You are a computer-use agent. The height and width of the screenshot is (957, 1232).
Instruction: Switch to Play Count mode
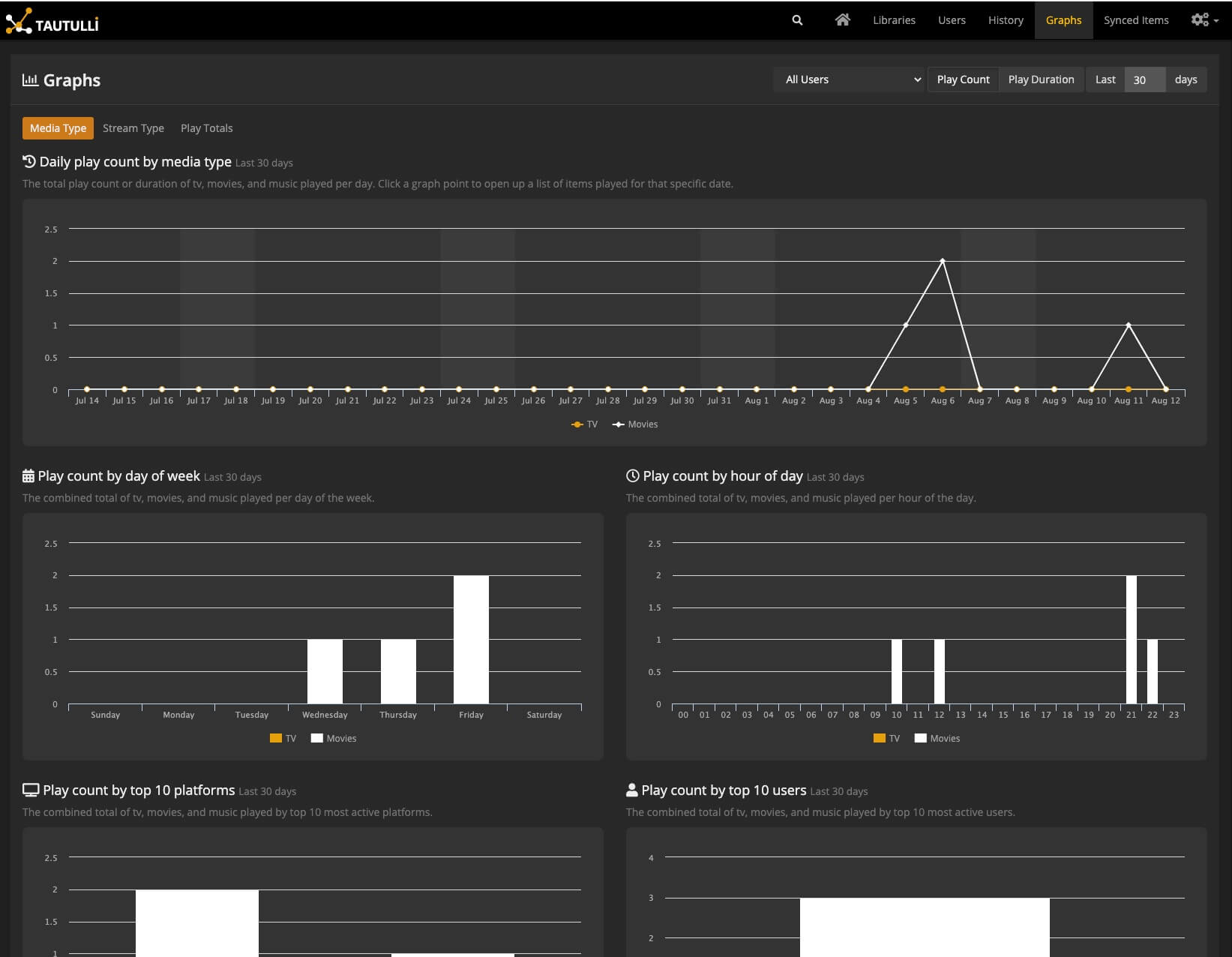[x=963, y=79]
